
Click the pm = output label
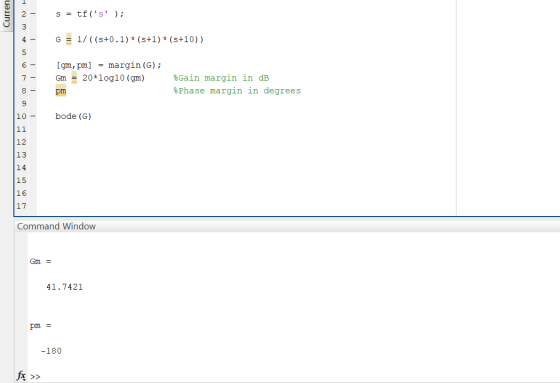point(40,326)
